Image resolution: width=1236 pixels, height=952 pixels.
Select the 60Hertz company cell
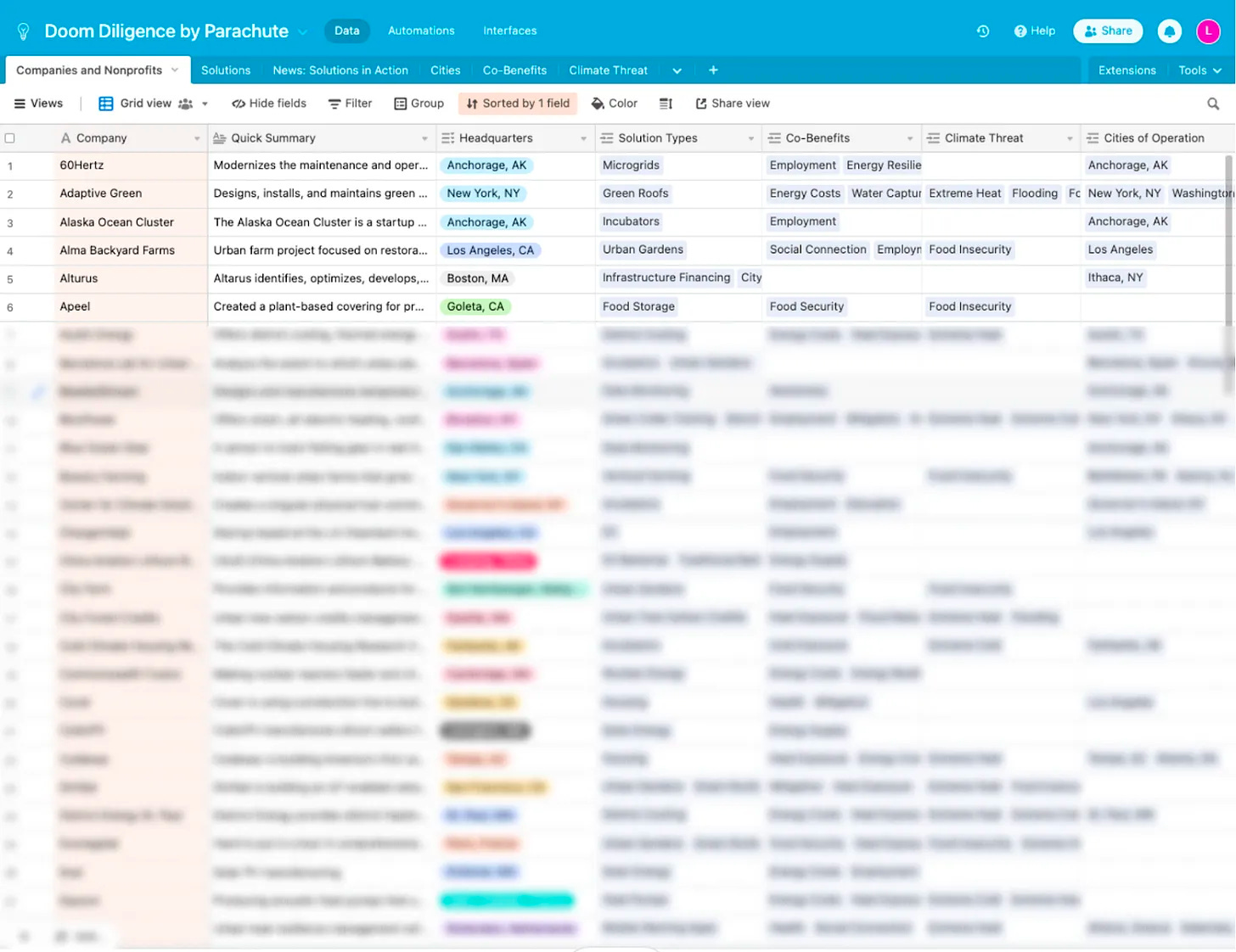point(131,165)
